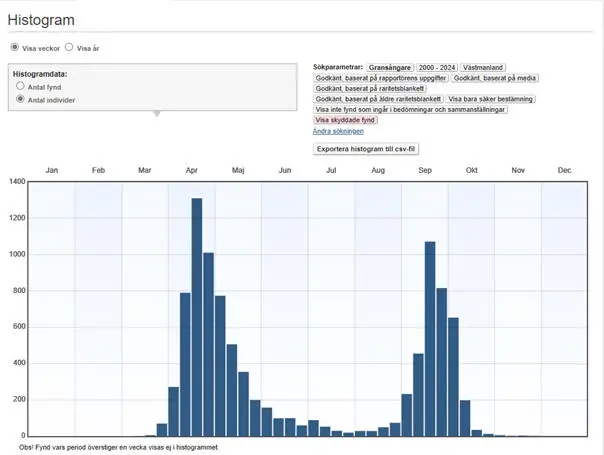Screen dimensions: 604x455
Task: Click the 'Ändra sökningen' link
Action: [338, 131]
